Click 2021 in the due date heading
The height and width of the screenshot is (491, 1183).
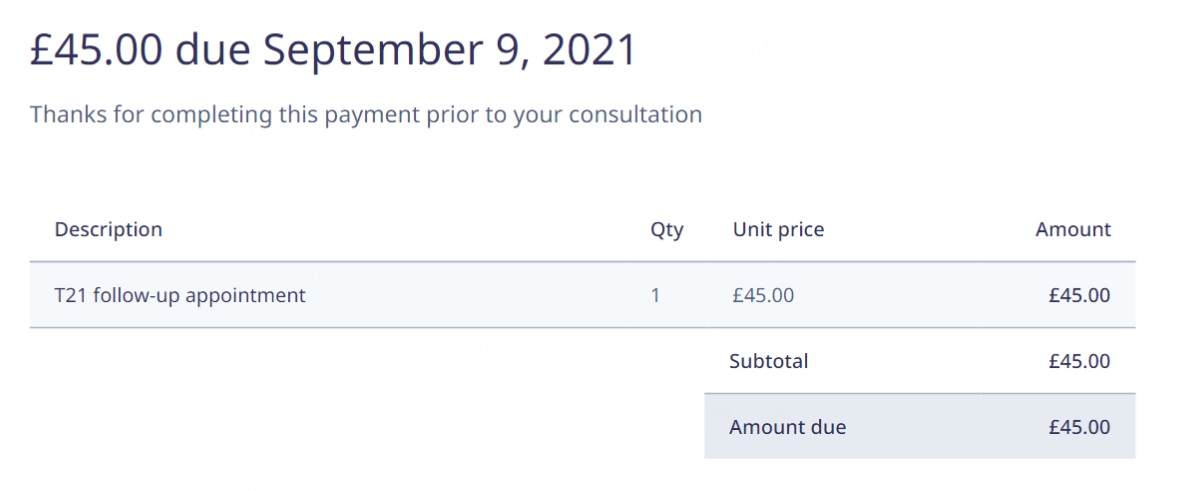click(590, 50)
